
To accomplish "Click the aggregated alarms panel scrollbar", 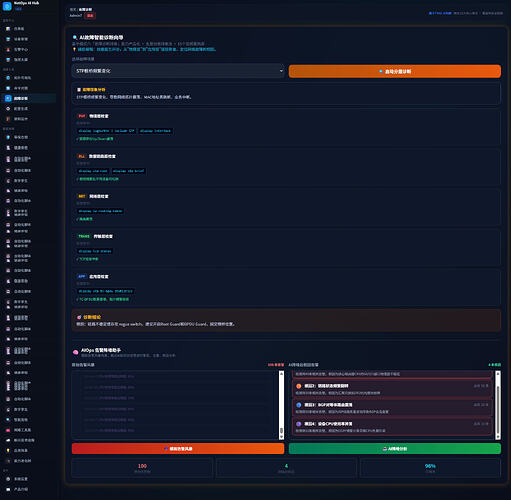I will click(498, 405).
